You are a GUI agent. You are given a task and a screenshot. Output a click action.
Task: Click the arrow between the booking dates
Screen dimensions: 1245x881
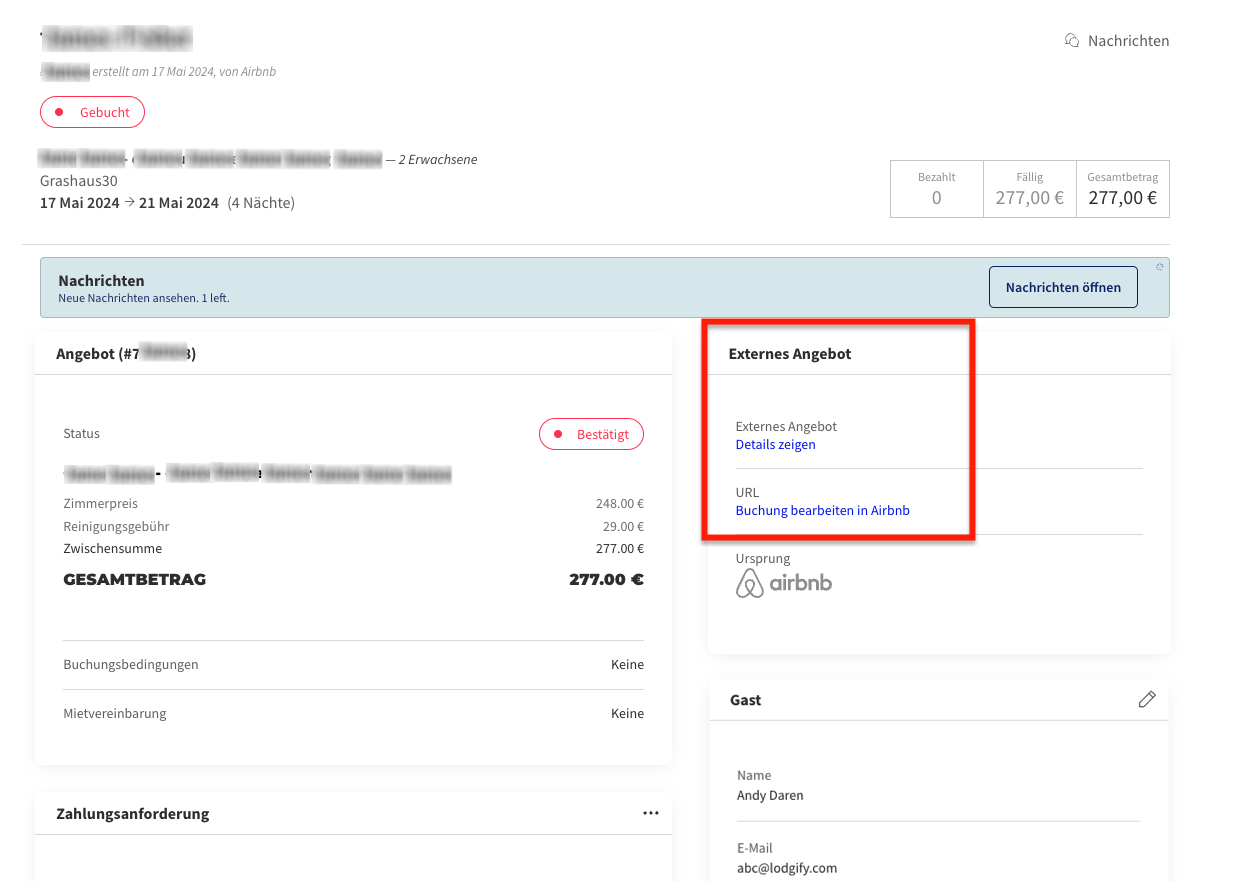pyautogui.click(x=129, y=203)
